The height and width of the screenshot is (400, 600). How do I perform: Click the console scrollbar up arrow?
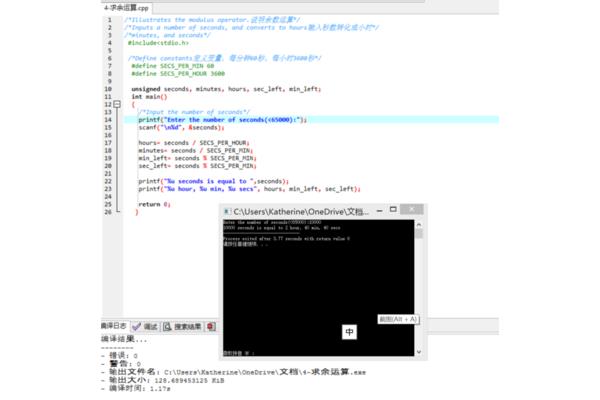(x=419, y=225)
